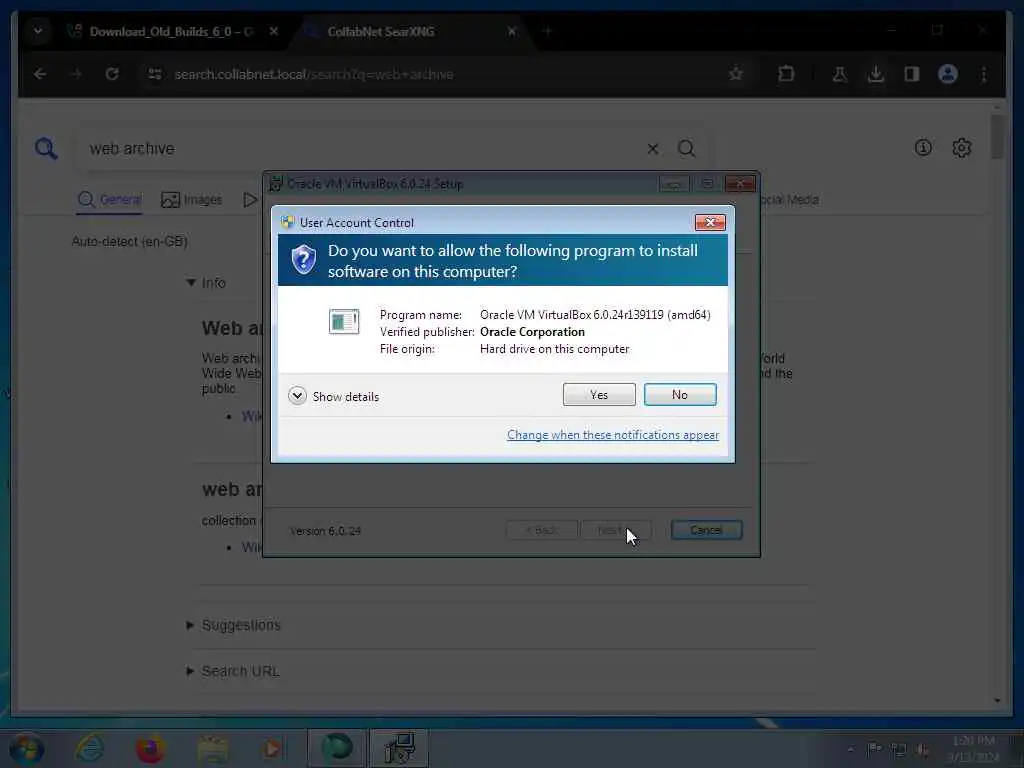
Task: Select the Images search category
Action: pos(191,199)
